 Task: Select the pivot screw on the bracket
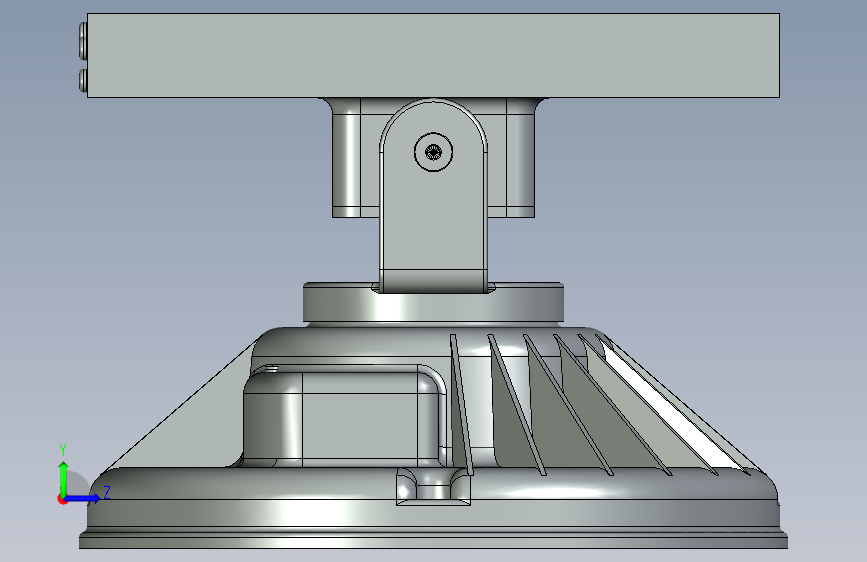pyautogui.click(x=434, y=152)
